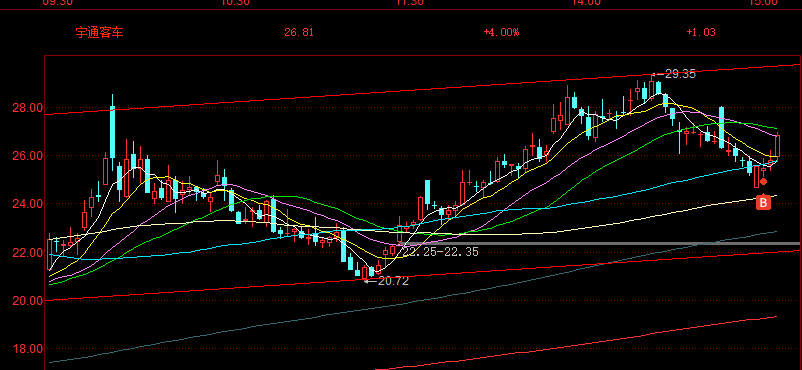Click the red dot below the last candles
This screenshot has width=802, height=370.
[764, 181]
